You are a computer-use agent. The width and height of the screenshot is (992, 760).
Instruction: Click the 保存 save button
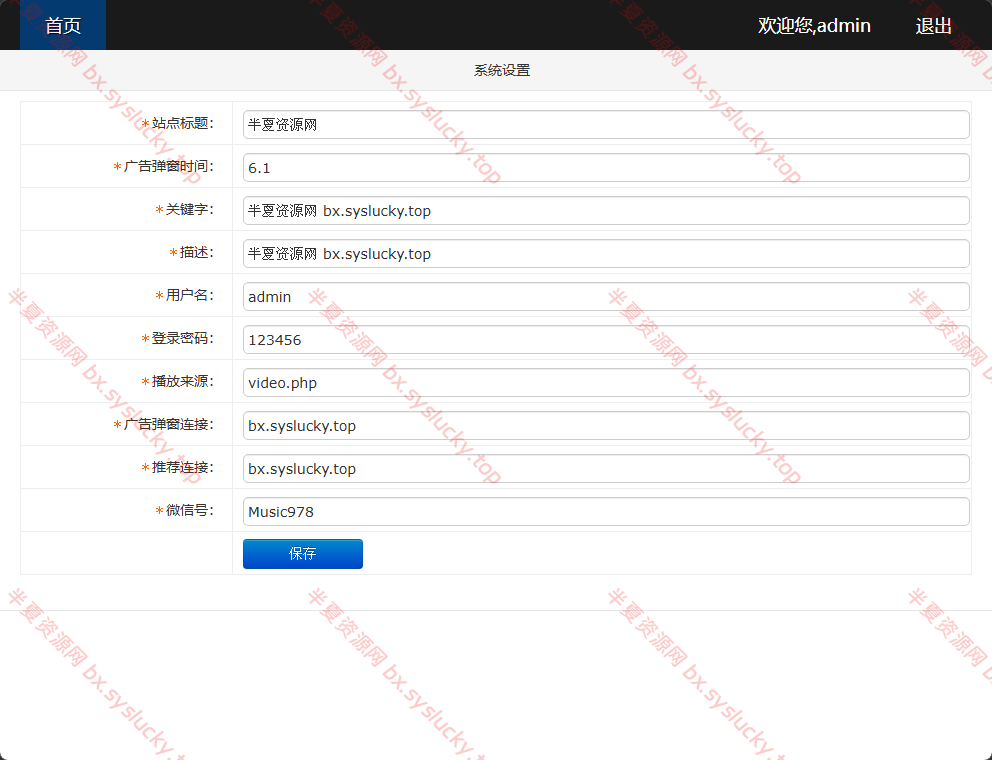pyautogui.click(x=302, y=554)
